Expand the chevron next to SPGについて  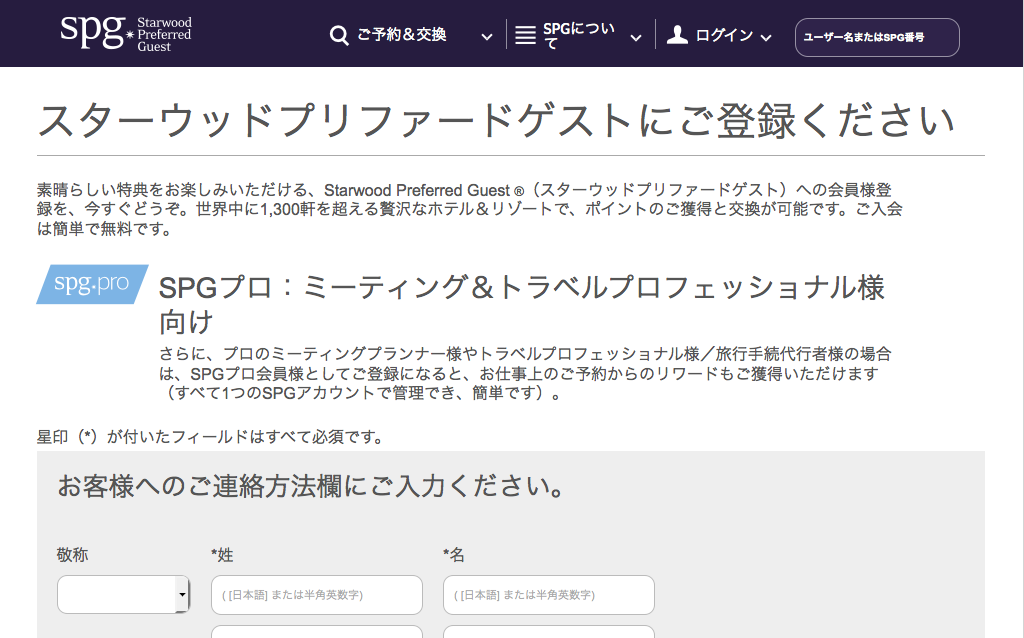click(635, 38)
